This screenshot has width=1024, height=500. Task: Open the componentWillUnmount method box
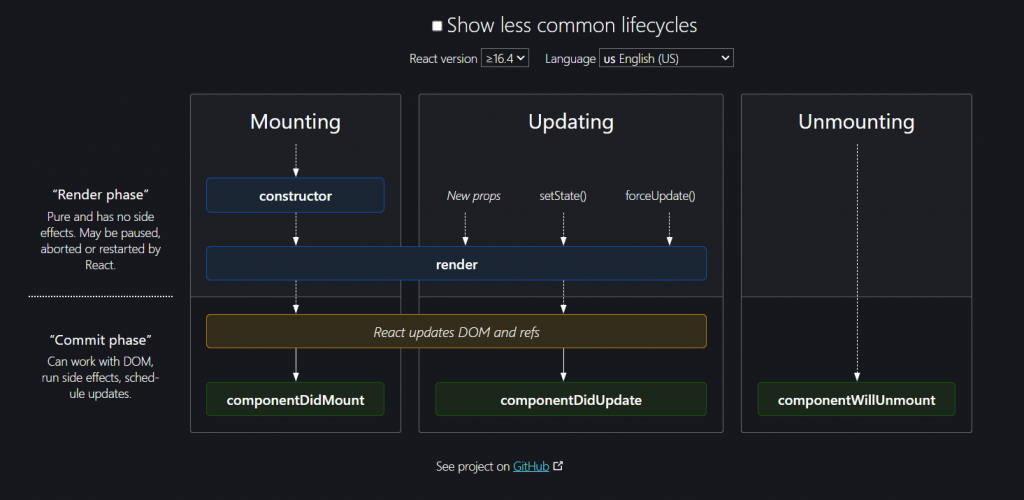856,400
